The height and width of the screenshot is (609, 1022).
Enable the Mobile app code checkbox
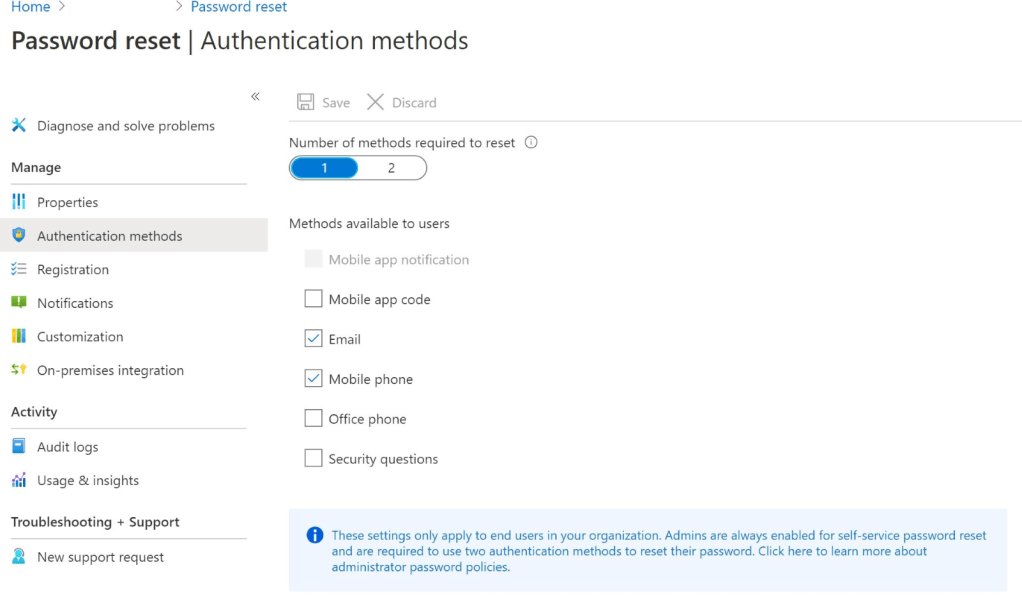click(x=314, y=299)
